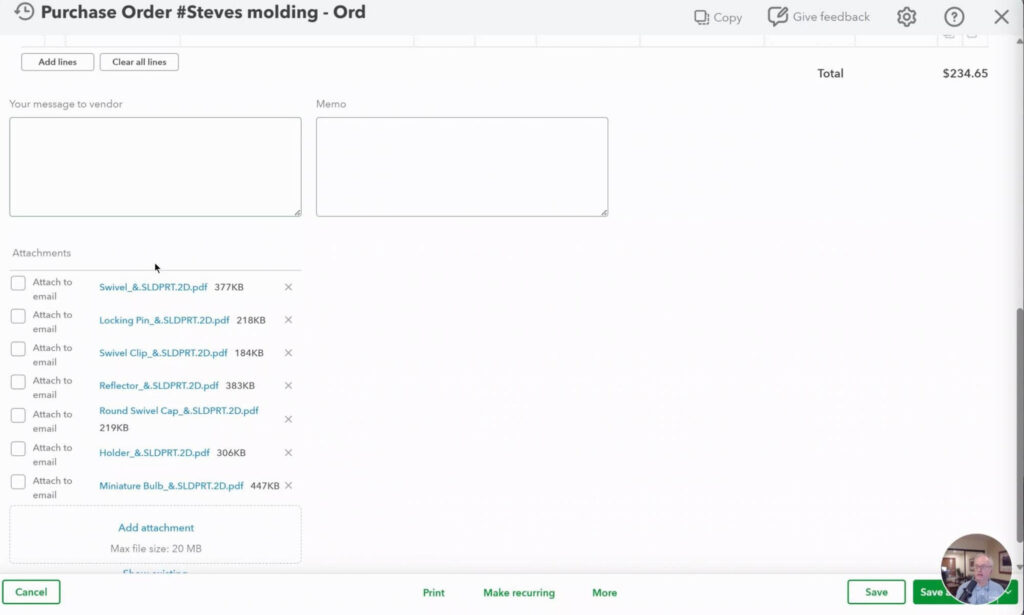This screenshot has height=615, width=1024.
Task: Click the $234.65 total amount
Action: coord(965,74)
